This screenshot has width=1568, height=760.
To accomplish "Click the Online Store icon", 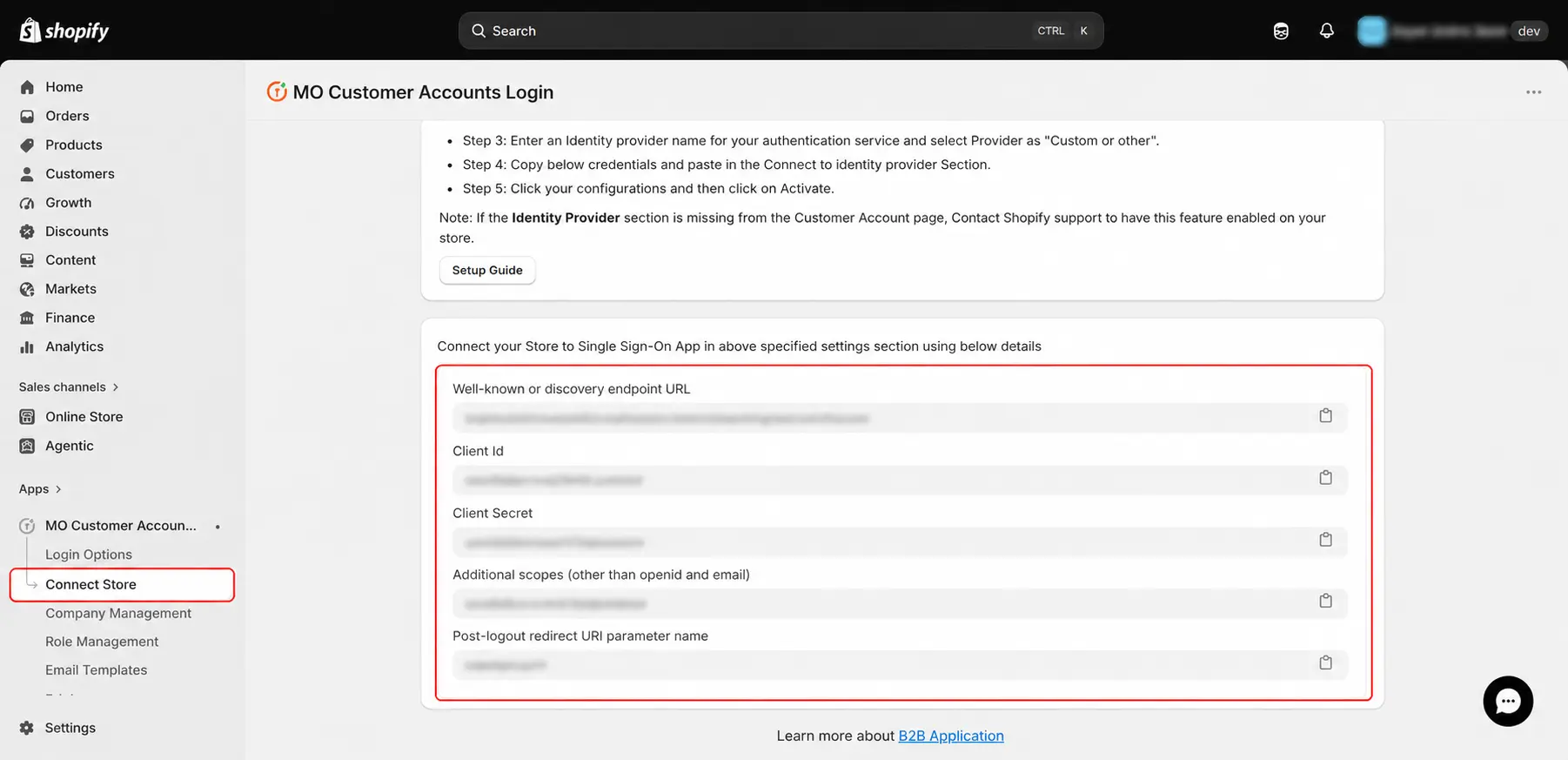I will coord(27,417).
